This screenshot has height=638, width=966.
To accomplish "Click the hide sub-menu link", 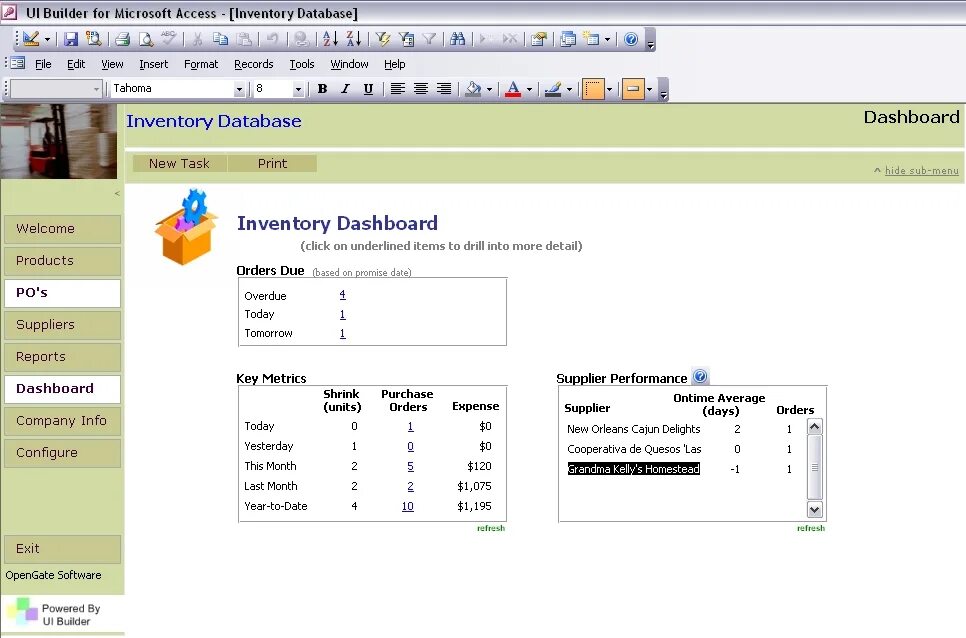I will [922, 171].
